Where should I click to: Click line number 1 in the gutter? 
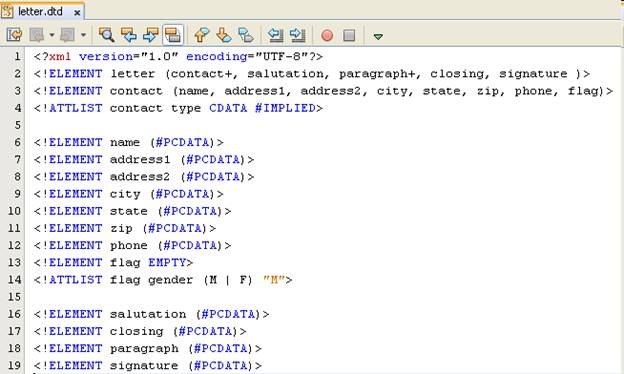17,56
